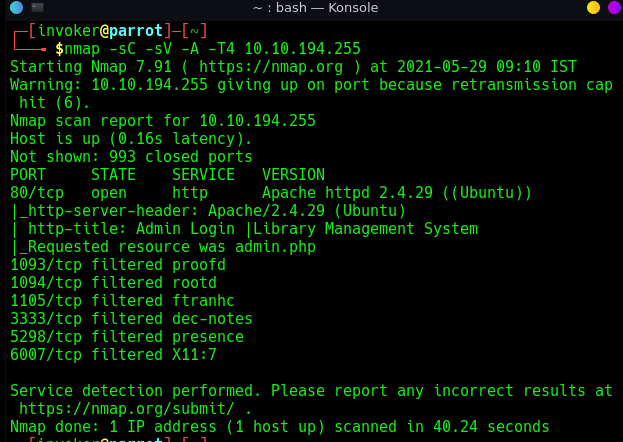
Task: Click the '1093/tcp' port entry
Action: pos(46,264)
